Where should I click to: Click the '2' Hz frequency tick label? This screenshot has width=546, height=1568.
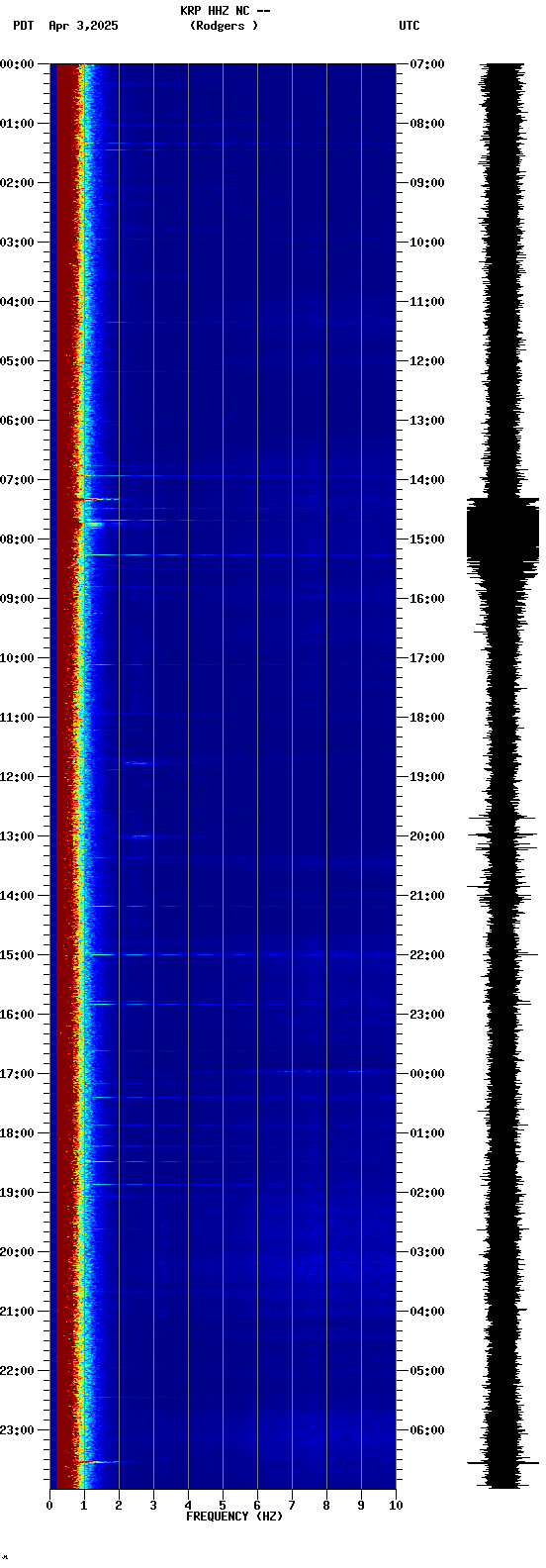tap(119, 1506)
